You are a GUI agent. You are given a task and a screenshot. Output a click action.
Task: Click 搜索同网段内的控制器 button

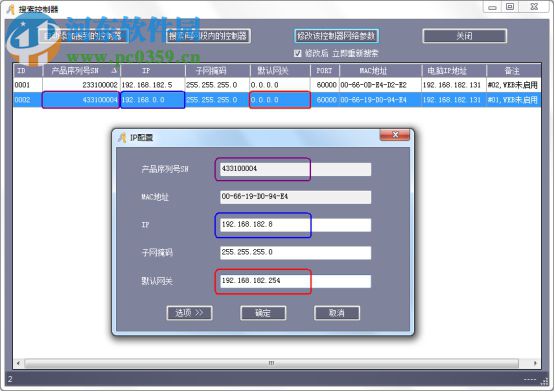pos(208,36)
